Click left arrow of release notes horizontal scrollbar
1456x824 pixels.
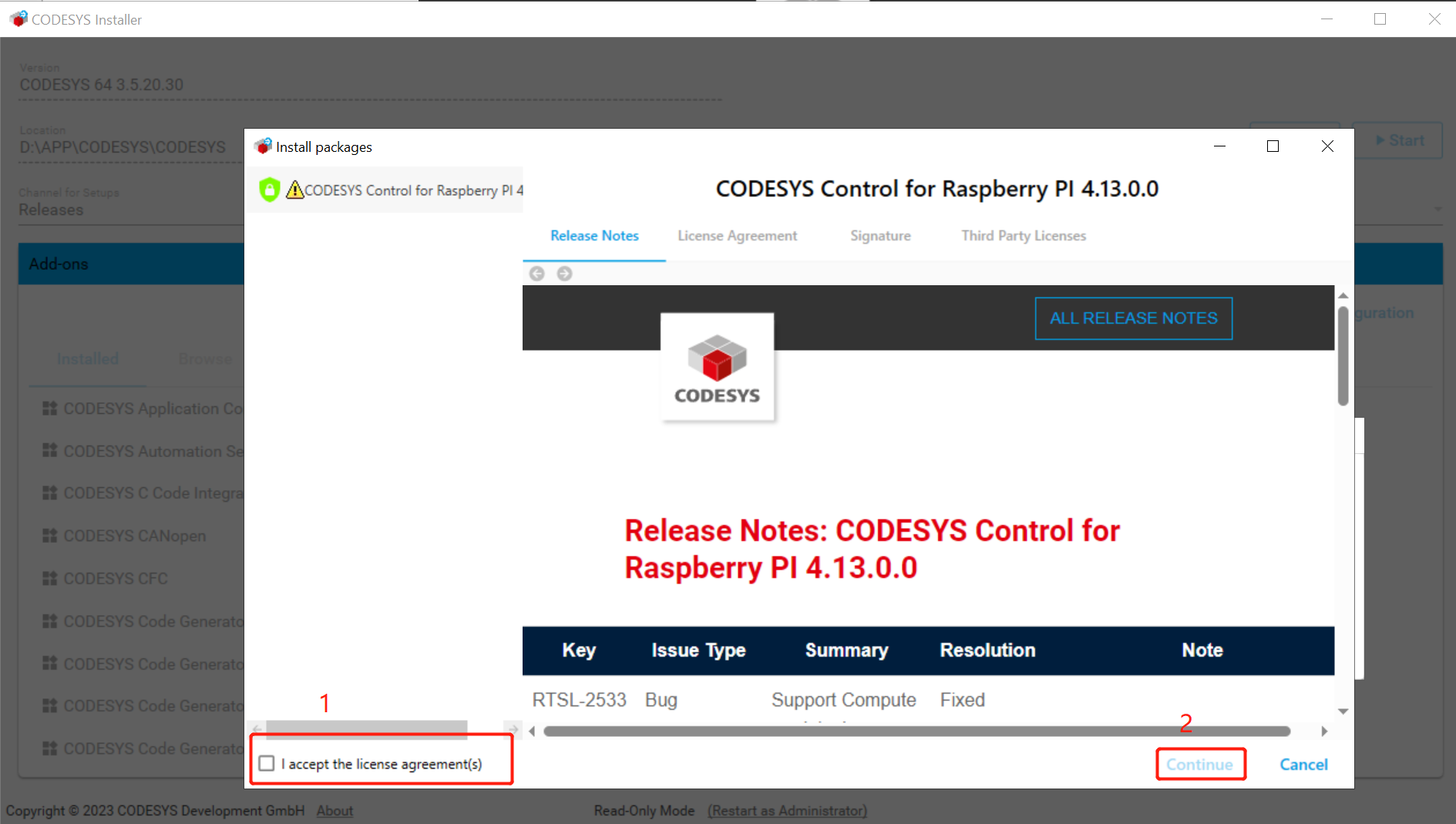(531, 731)
